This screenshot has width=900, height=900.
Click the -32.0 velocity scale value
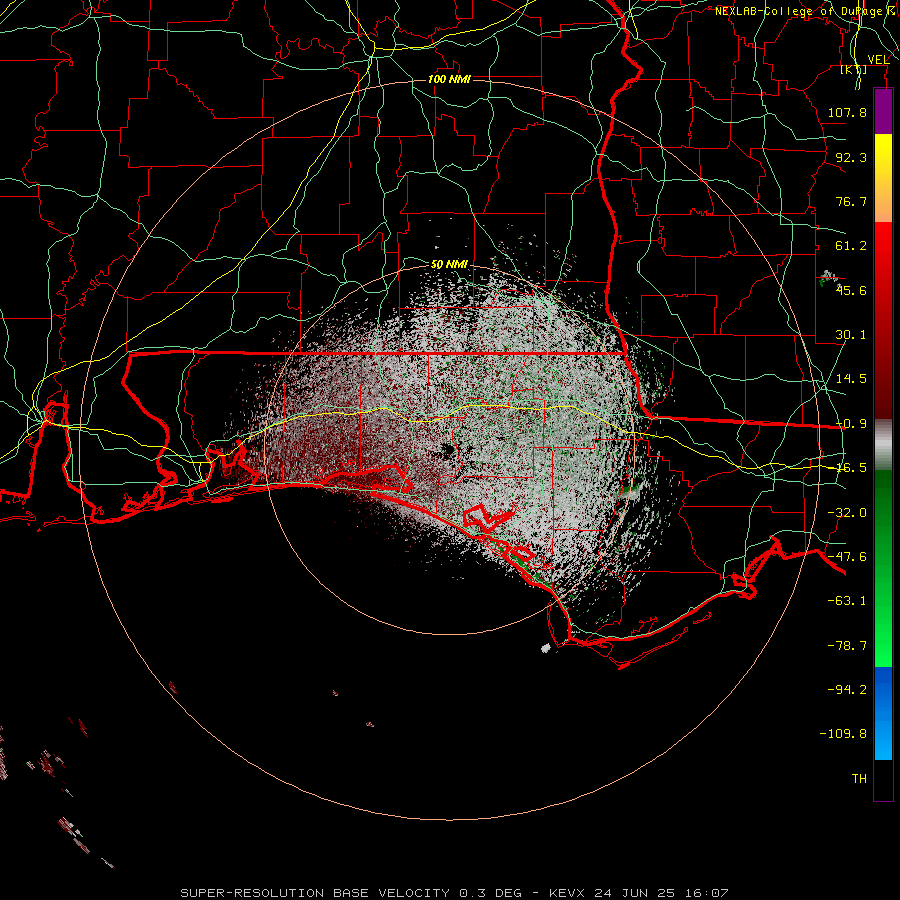[x=847, y=513]
